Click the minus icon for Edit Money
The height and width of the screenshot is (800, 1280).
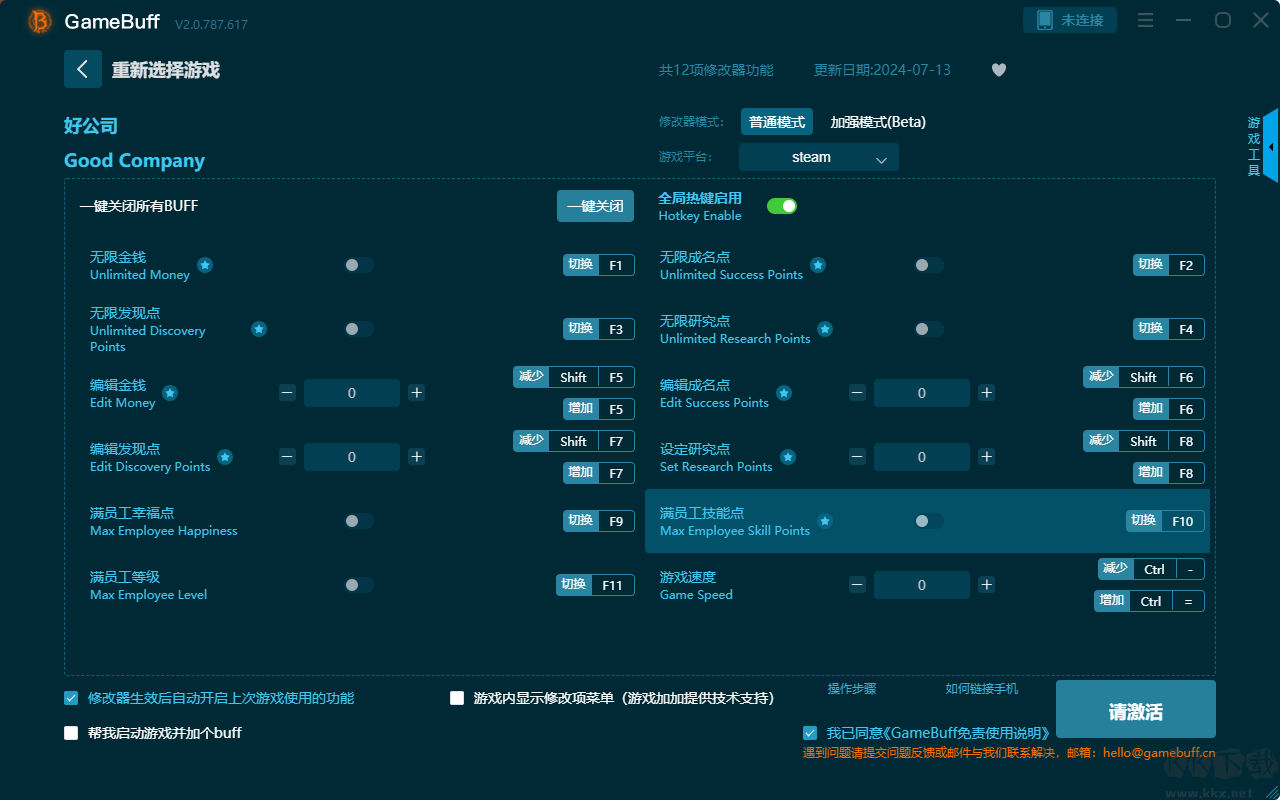coord(287,393)
